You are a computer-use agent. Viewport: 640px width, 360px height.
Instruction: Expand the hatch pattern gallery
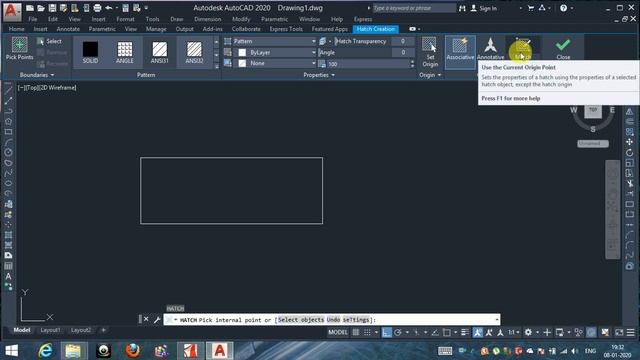click(216, 66)
